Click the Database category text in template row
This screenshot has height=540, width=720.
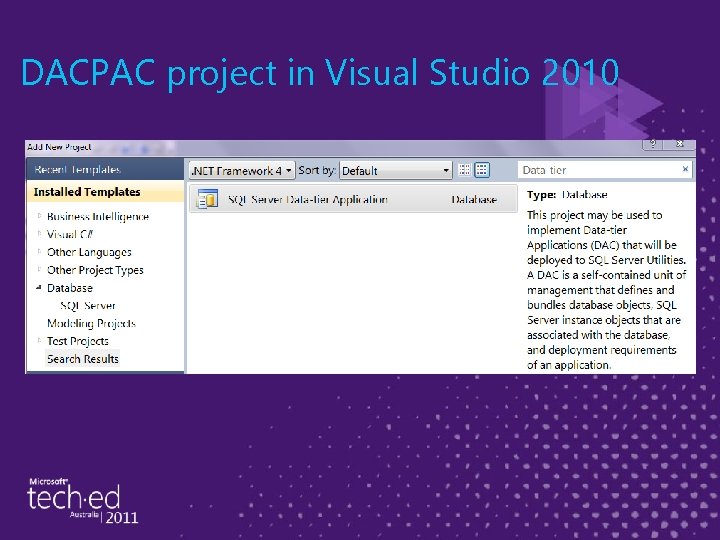474,199
